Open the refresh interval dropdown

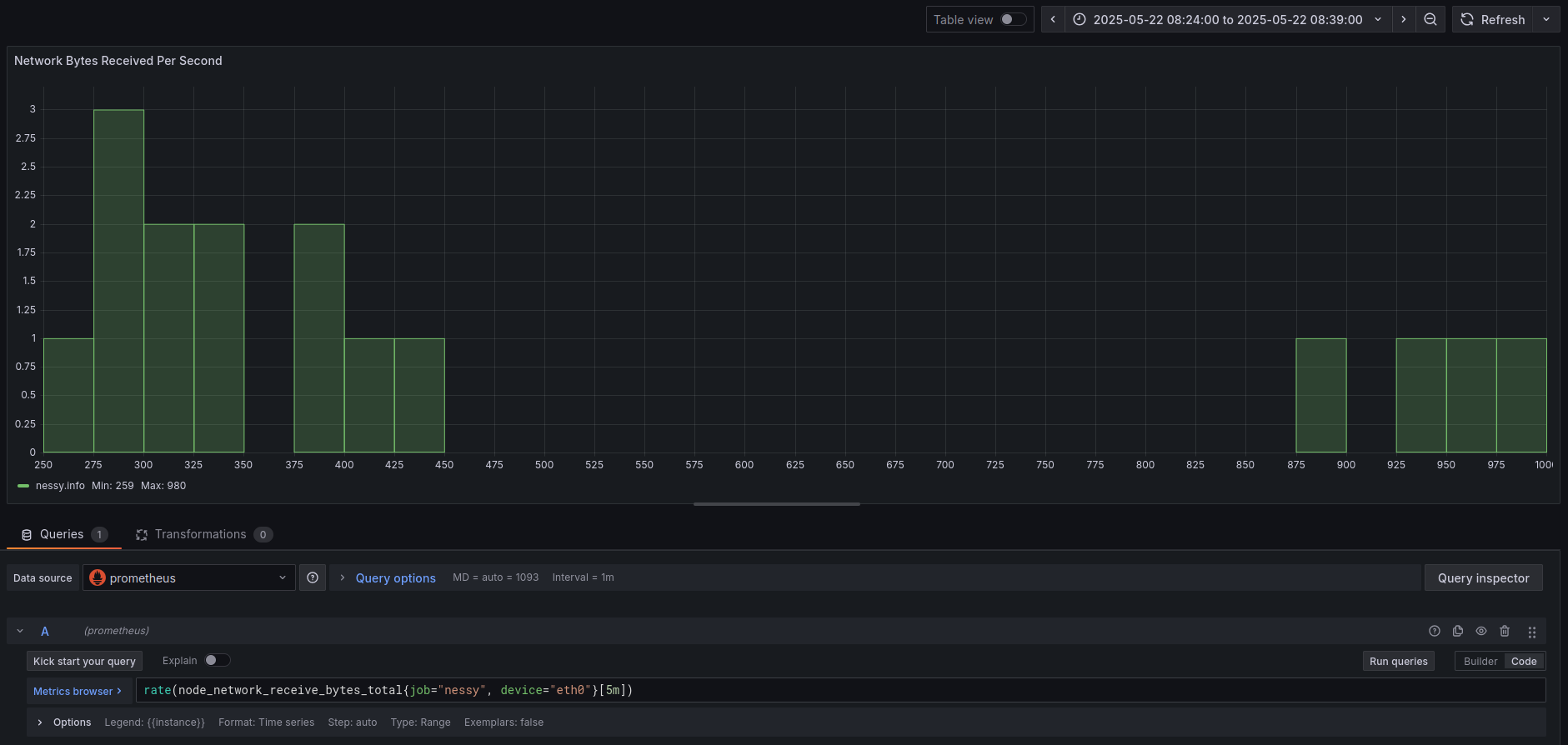(1547, 19)
